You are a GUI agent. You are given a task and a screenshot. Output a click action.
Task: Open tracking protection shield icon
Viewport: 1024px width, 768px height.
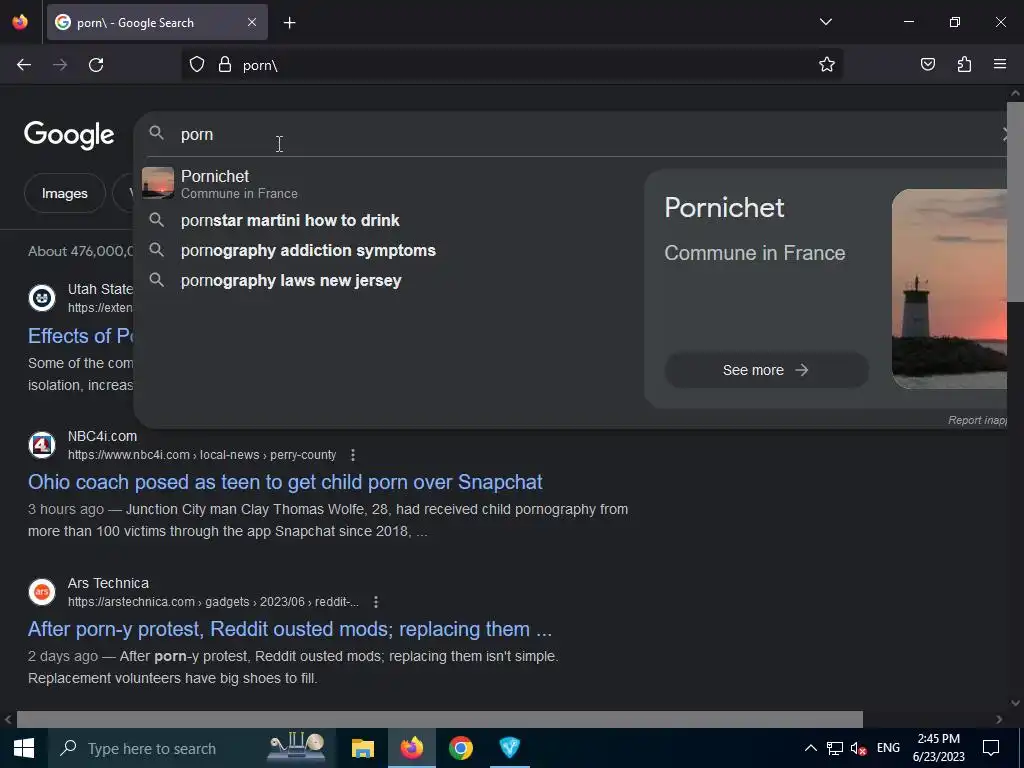point(197,65)
